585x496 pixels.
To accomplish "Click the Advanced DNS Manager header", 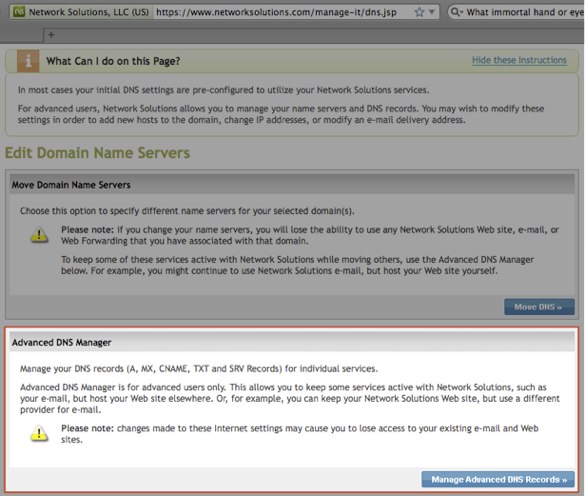I will click(x=62, y=343).
